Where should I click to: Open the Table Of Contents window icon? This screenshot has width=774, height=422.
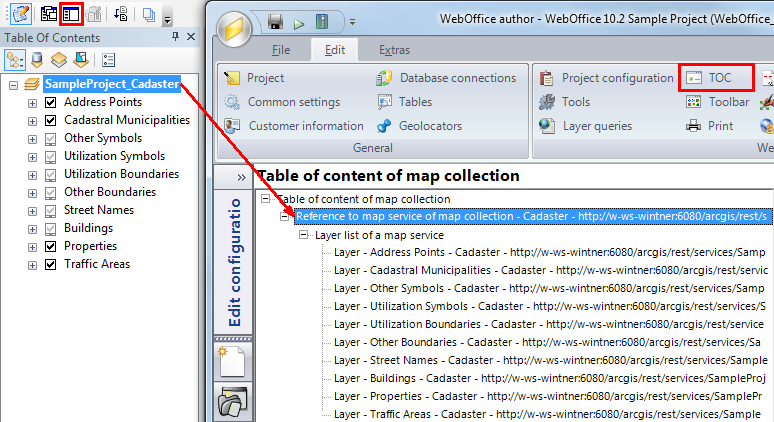pos(71,14)
